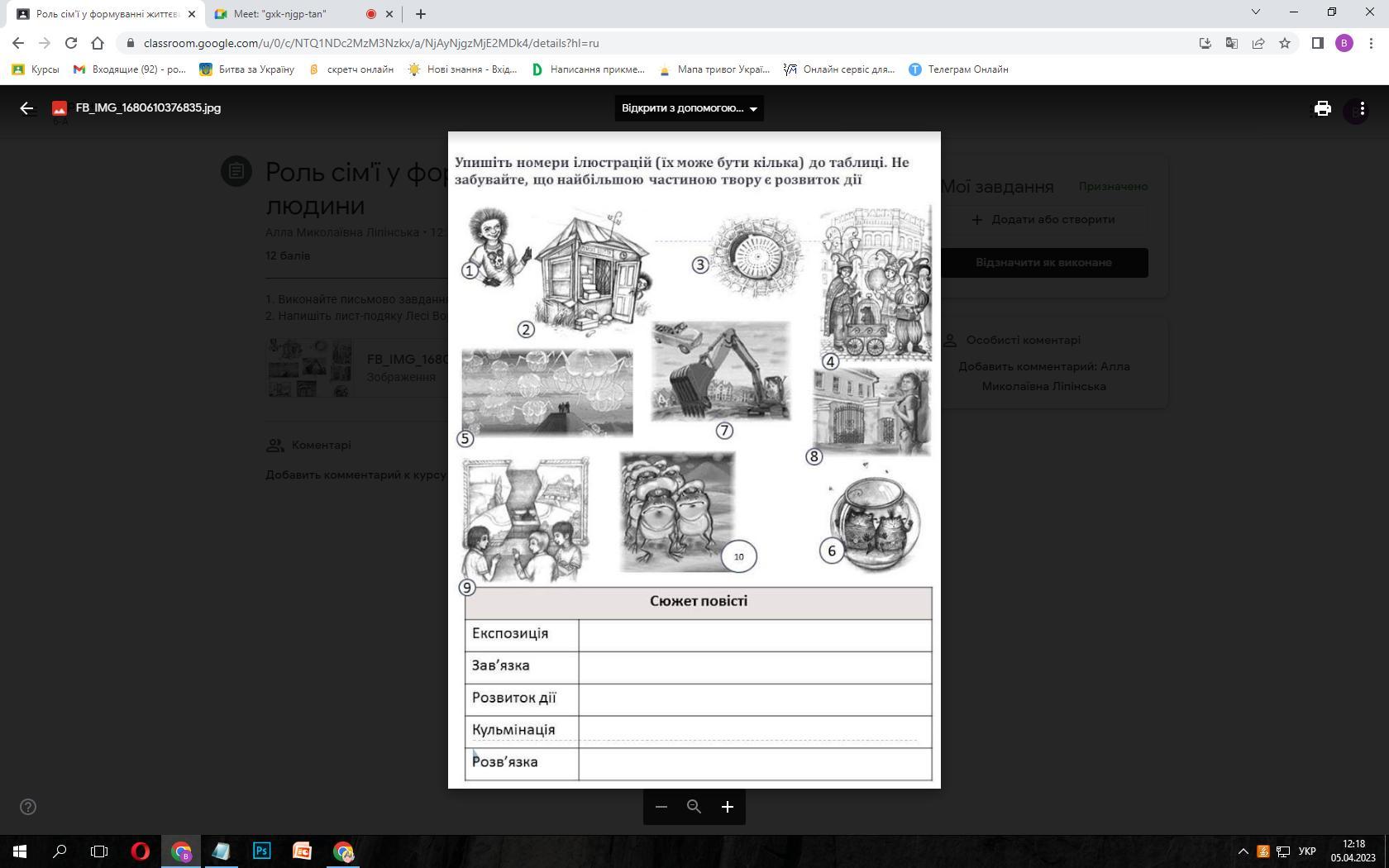The height and width of the screenshot is (868, 1389).
Task: Open Windows Start menu
Action: (x=20, y=851)
